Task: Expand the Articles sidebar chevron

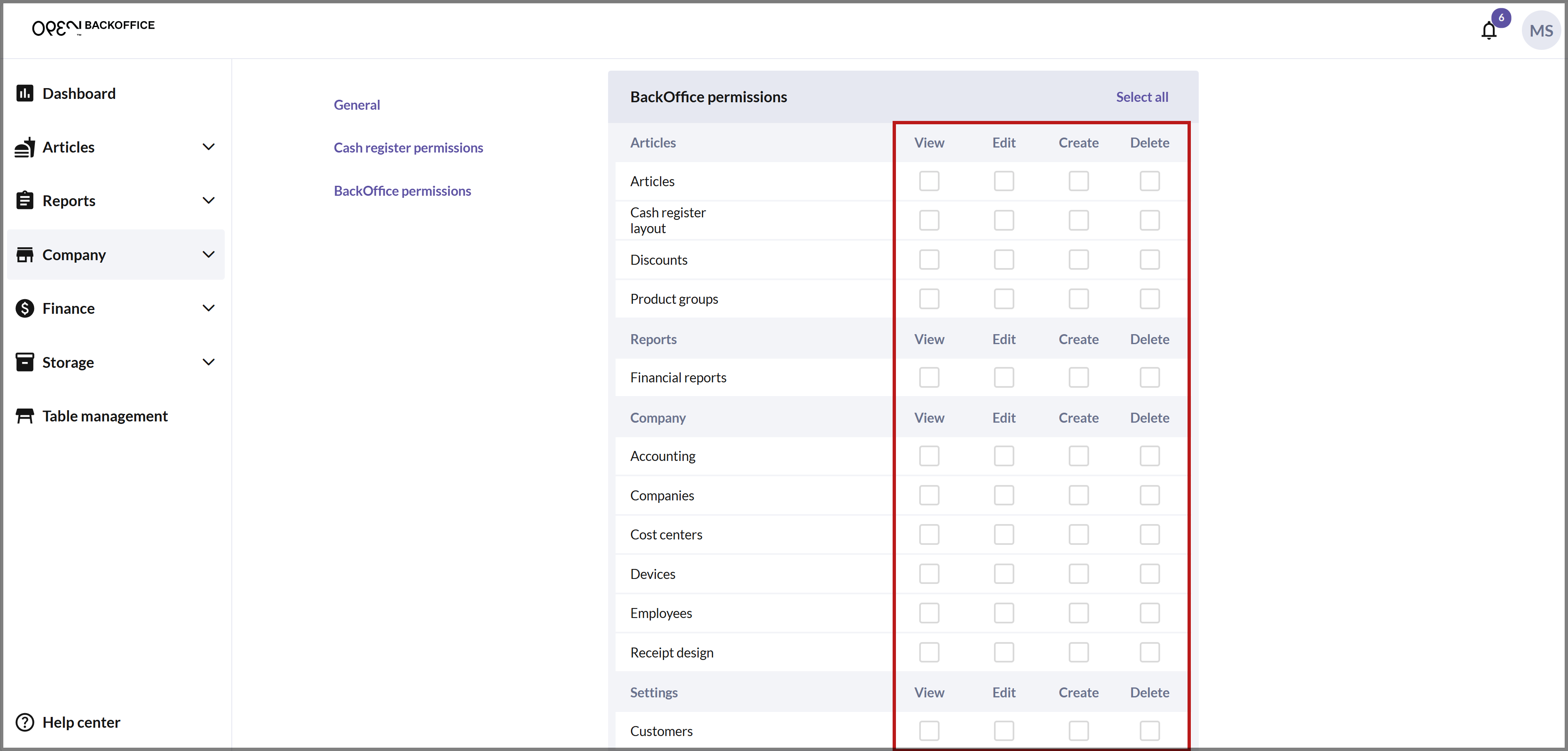Action: coord(208,147)
